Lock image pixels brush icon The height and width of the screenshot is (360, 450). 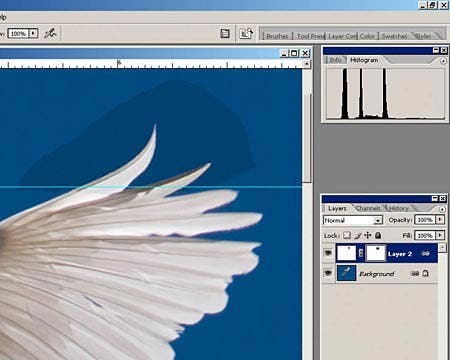coord(357,235)
